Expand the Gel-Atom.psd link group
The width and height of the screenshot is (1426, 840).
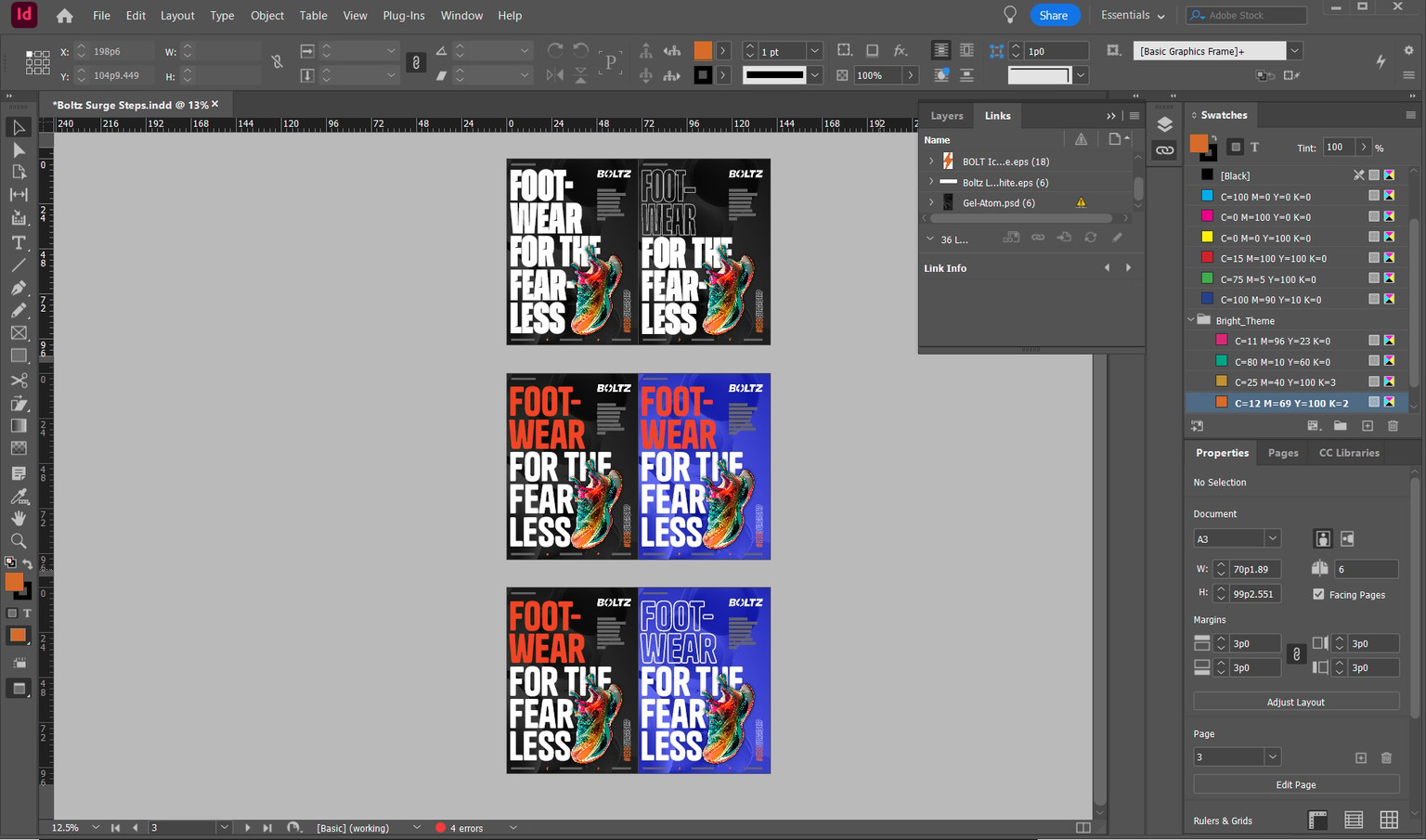(931, 202)
